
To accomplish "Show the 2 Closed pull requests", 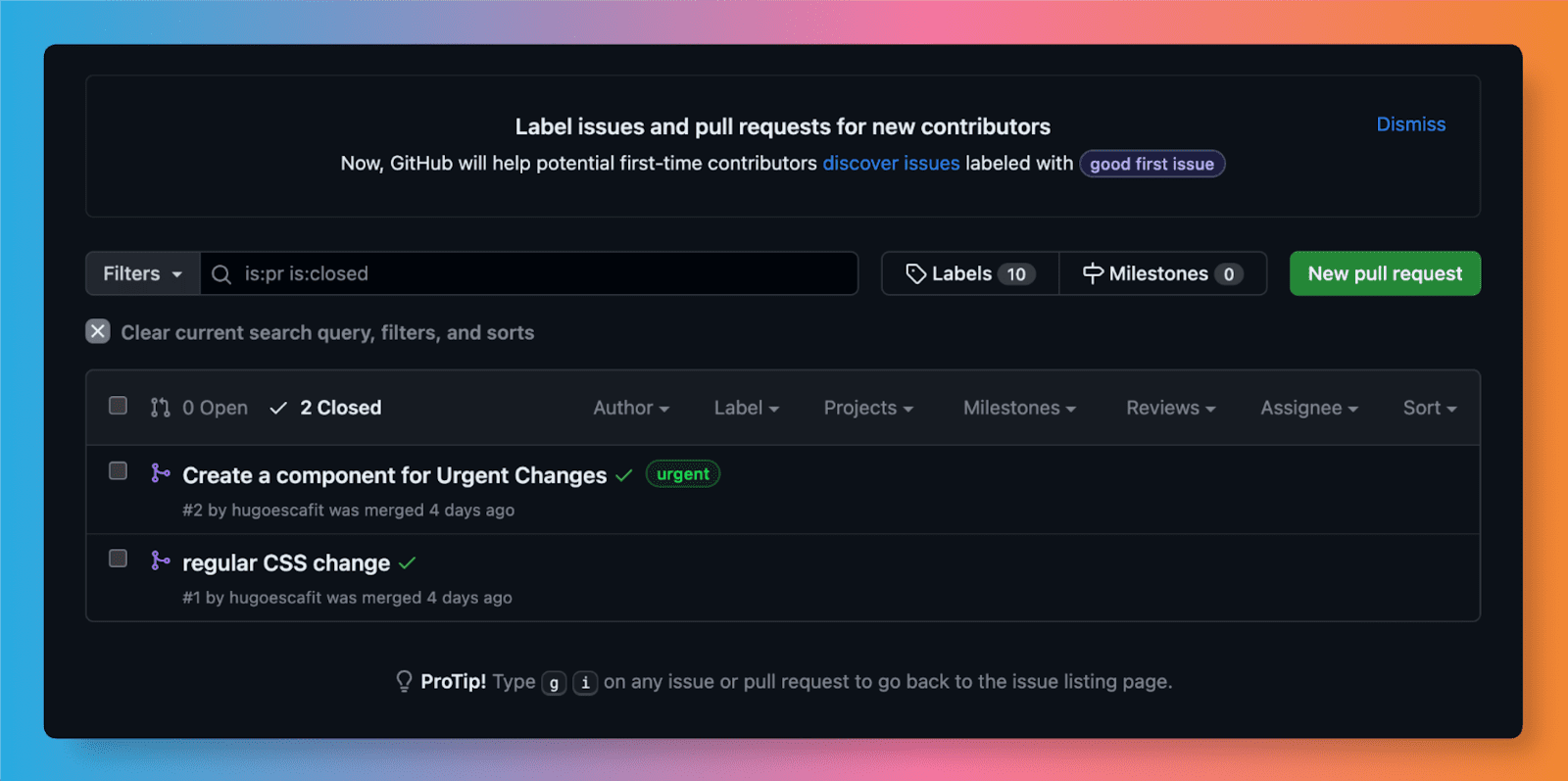I will click(x=325, y=408).
